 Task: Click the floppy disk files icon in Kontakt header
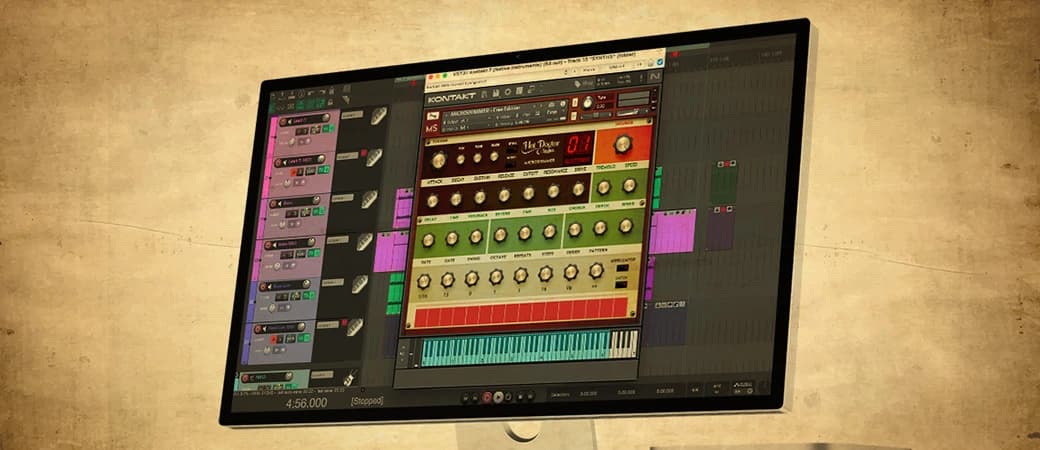[x=494, y=93]
